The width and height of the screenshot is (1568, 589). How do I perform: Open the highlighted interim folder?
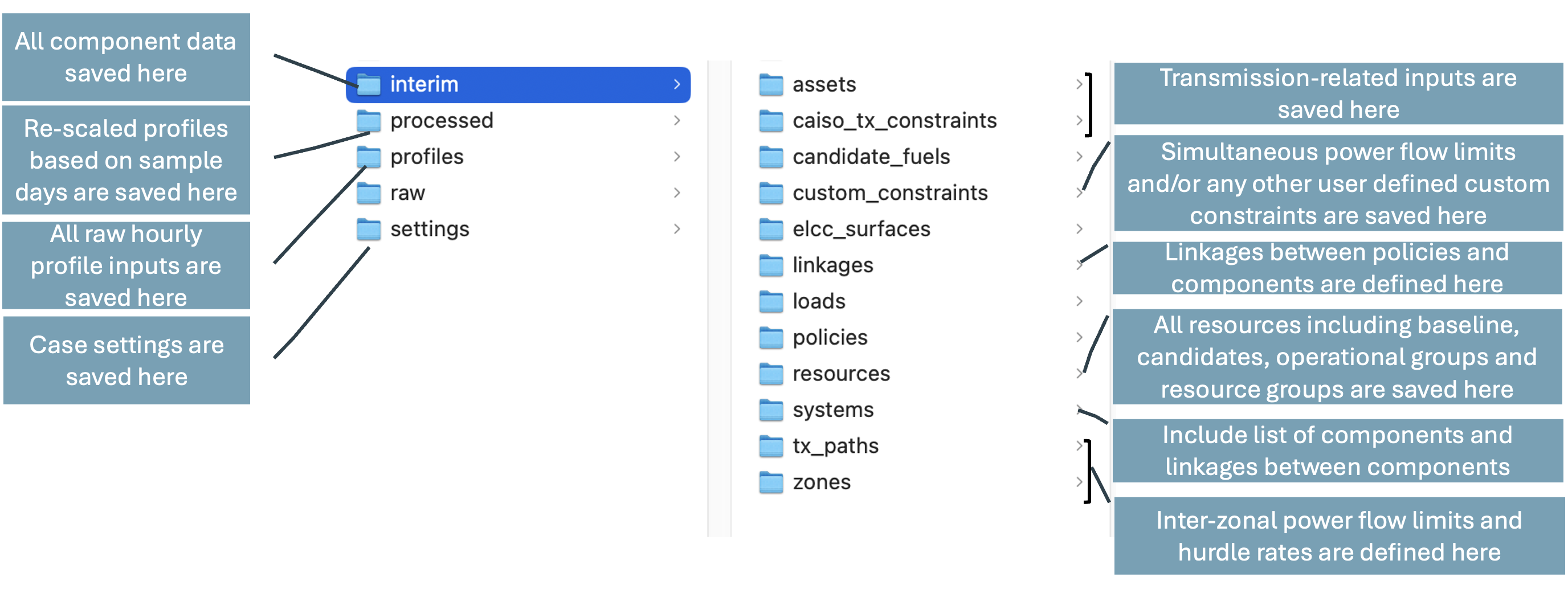click(x=425, y=84)
